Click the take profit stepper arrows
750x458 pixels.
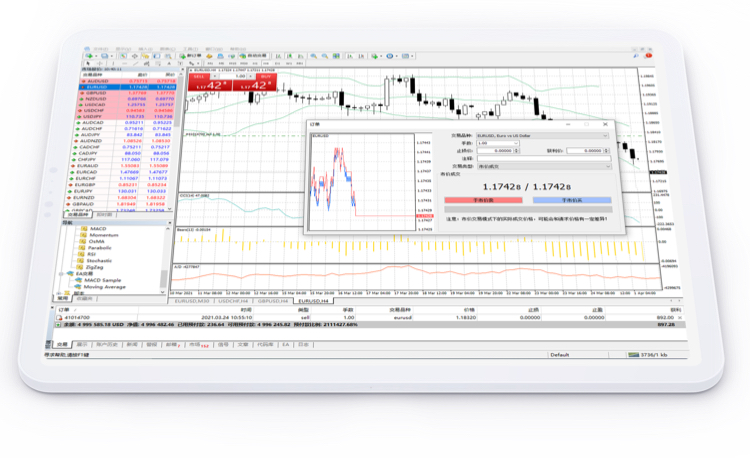click(607, 151)
